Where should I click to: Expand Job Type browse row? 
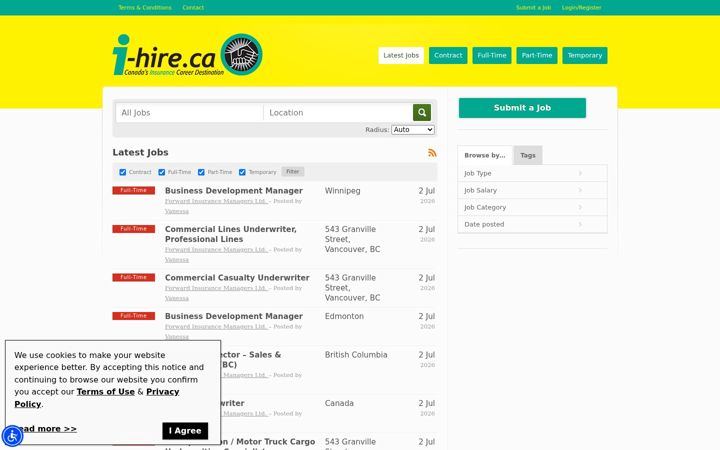[x=532, y=173]
